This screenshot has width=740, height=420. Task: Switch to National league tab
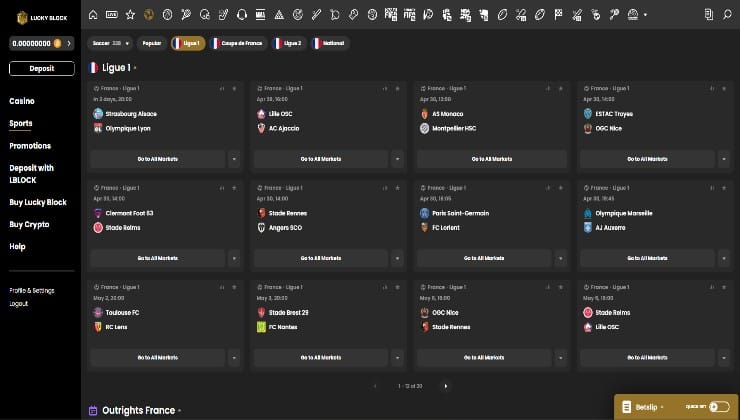(330, 43)
